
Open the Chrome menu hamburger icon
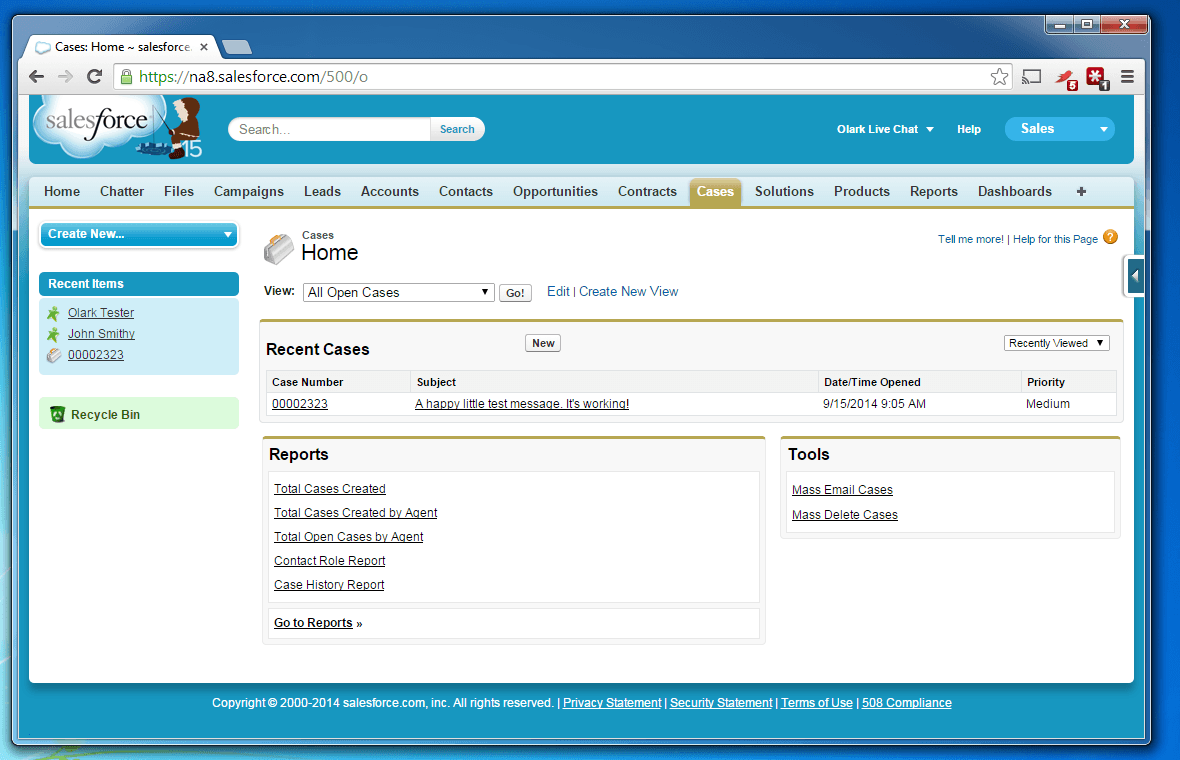coord(1127,77)
